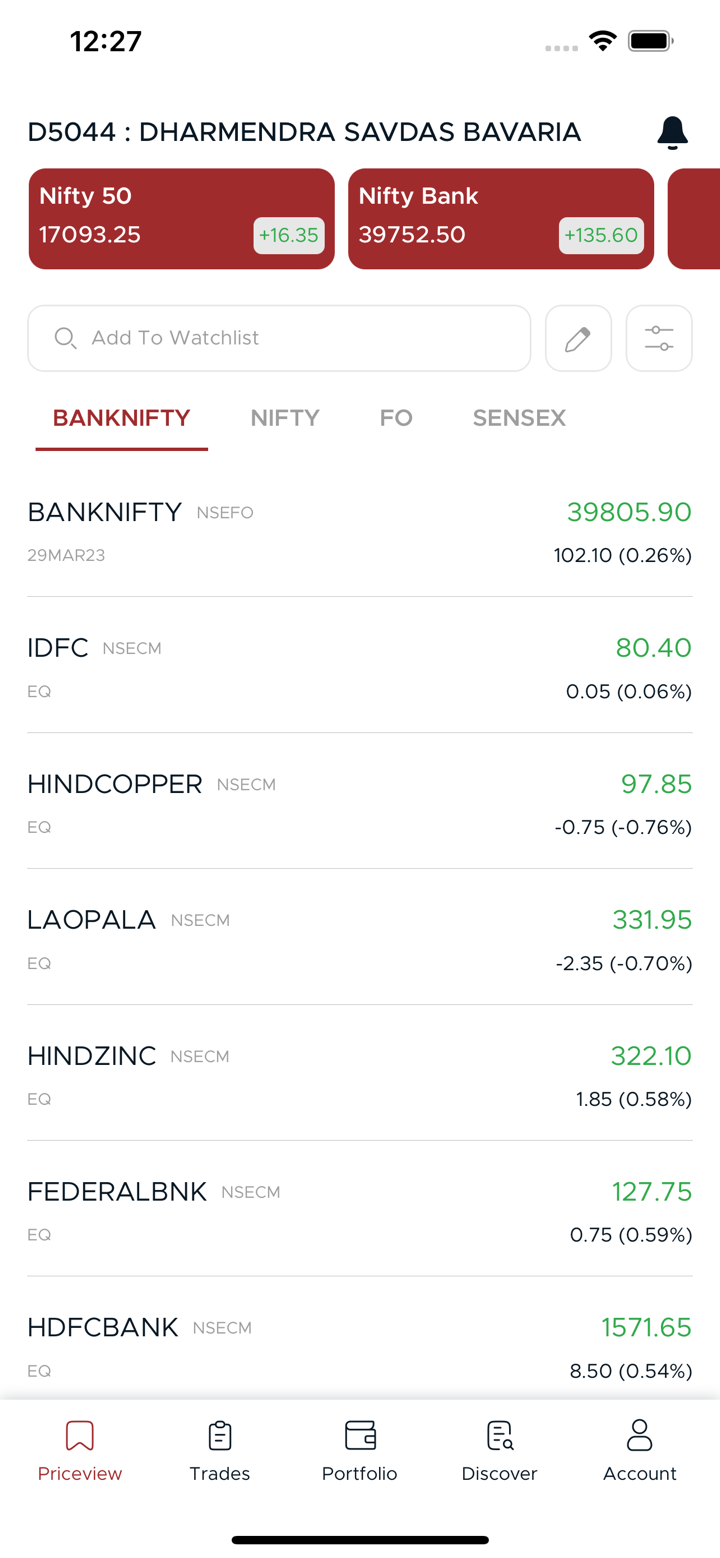
Task: Tap the FEDERALBNK stock row
Action: 359,1210
